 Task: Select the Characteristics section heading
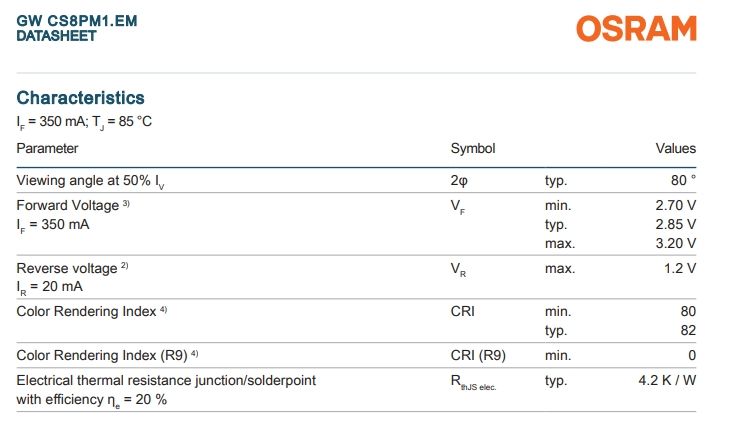coord(81,98)
